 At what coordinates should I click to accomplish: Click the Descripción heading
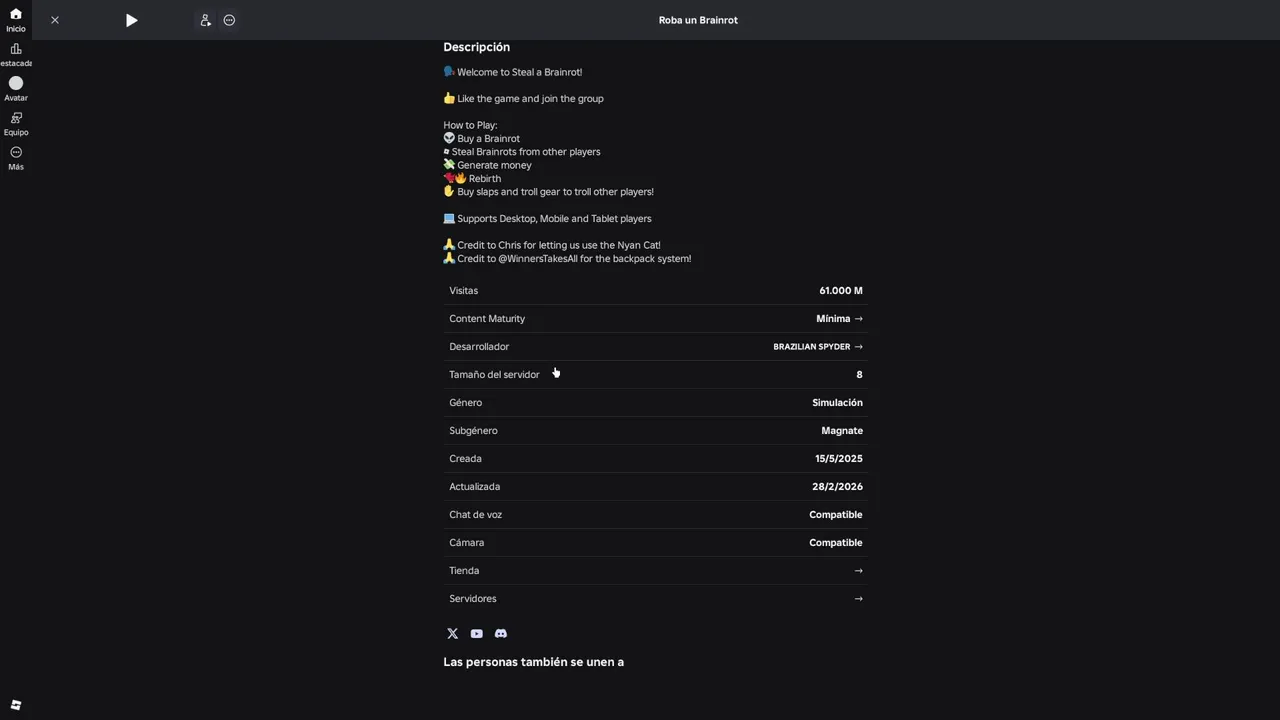477,47
